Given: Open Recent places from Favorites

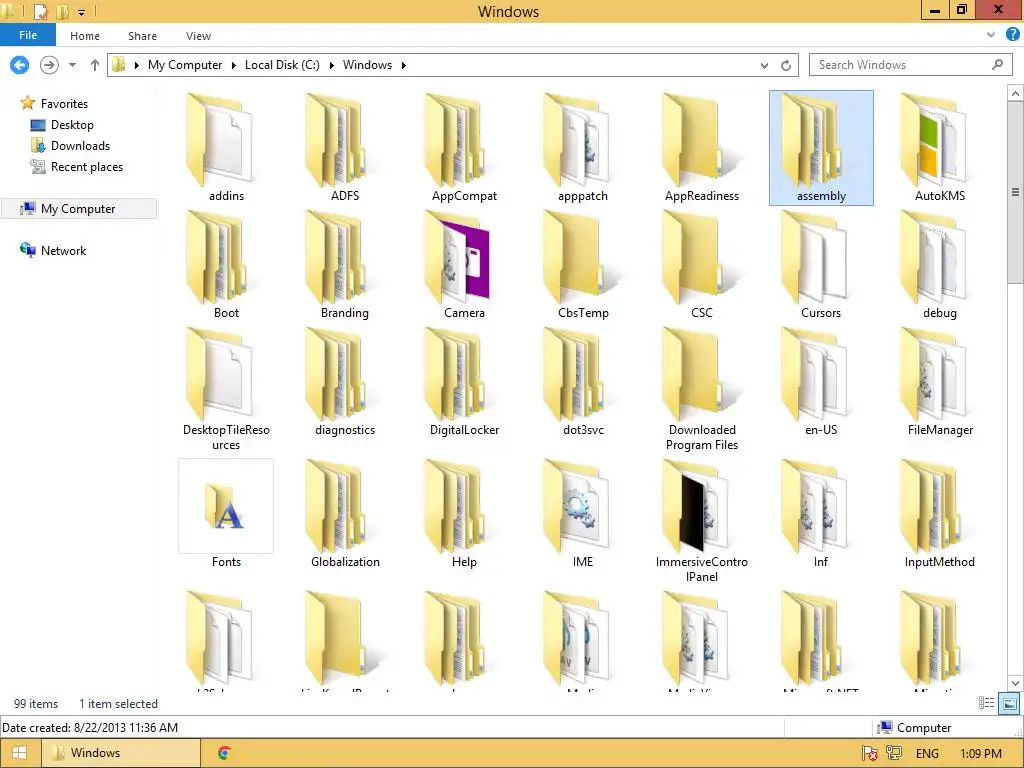Looking at the screenshot, I should pos(86,167).
